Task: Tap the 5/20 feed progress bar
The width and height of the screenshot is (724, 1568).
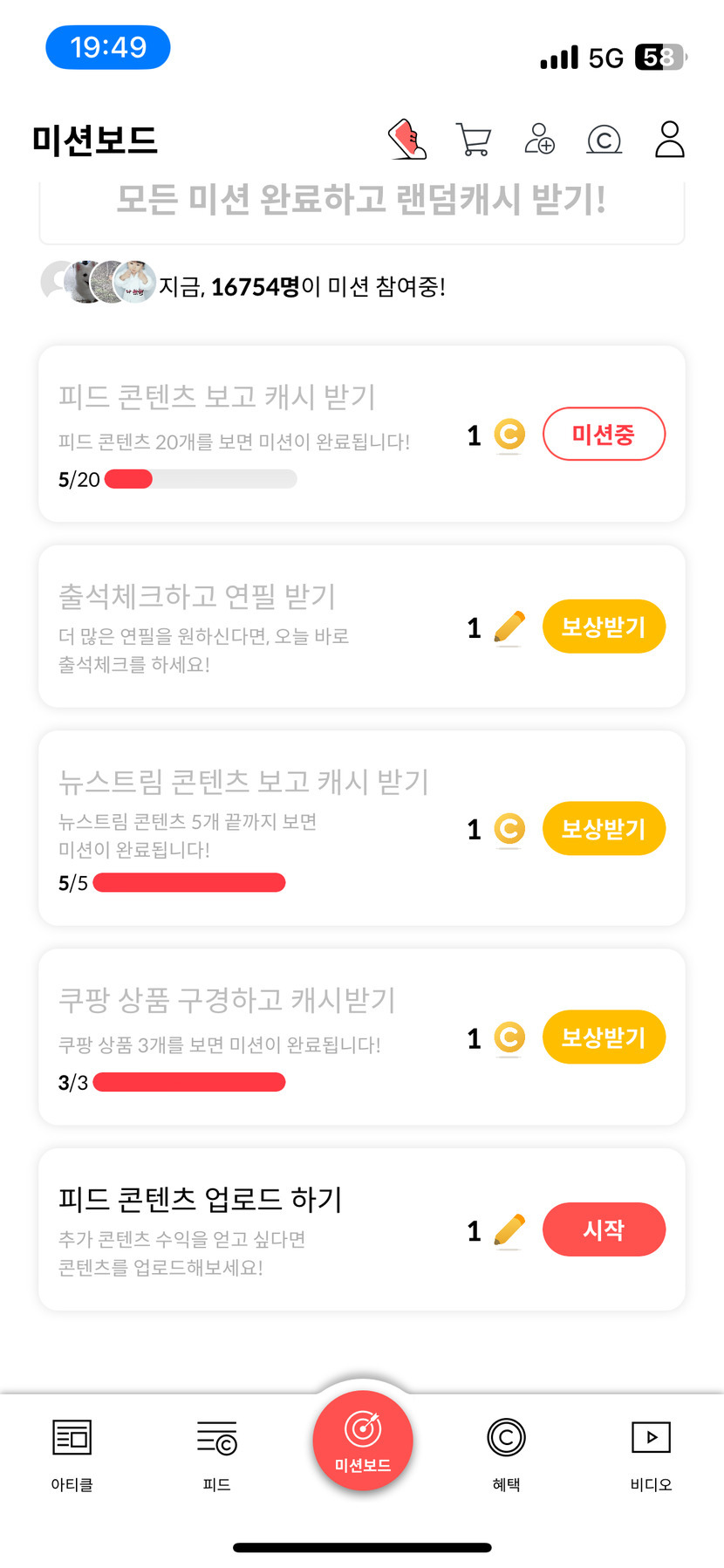Action: pos(201,479)
